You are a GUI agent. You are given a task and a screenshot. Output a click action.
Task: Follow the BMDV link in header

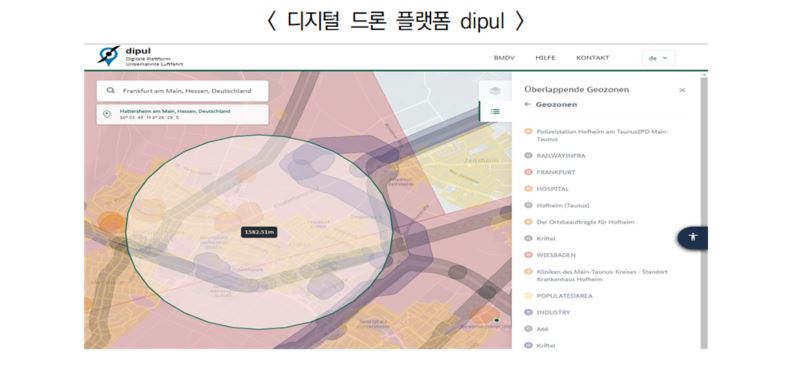tap(504, 58)
